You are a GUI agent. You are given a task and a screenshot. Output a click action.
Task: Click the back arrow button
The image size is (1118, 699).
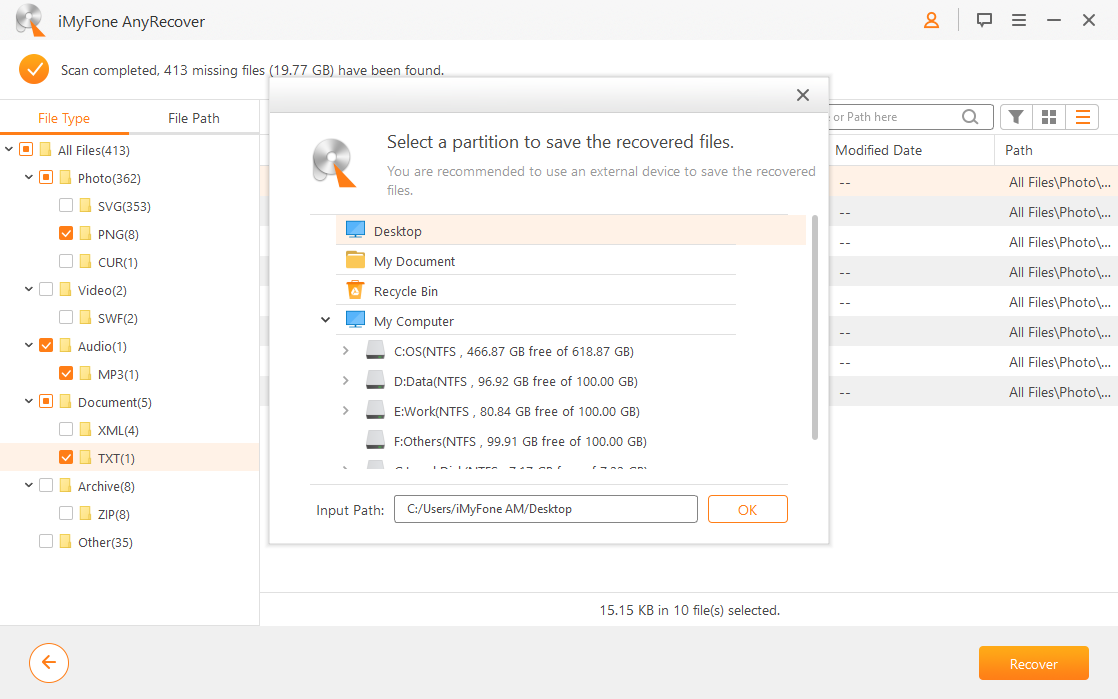coord(48,662)
